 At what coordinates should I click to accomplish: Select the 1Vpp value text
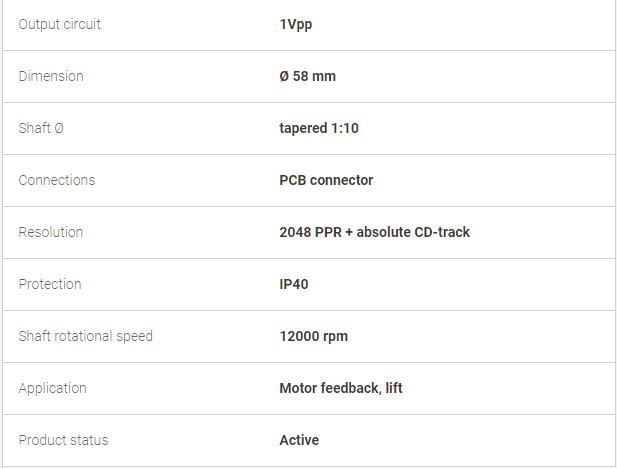pyautogui.click(x=296, y=24)
